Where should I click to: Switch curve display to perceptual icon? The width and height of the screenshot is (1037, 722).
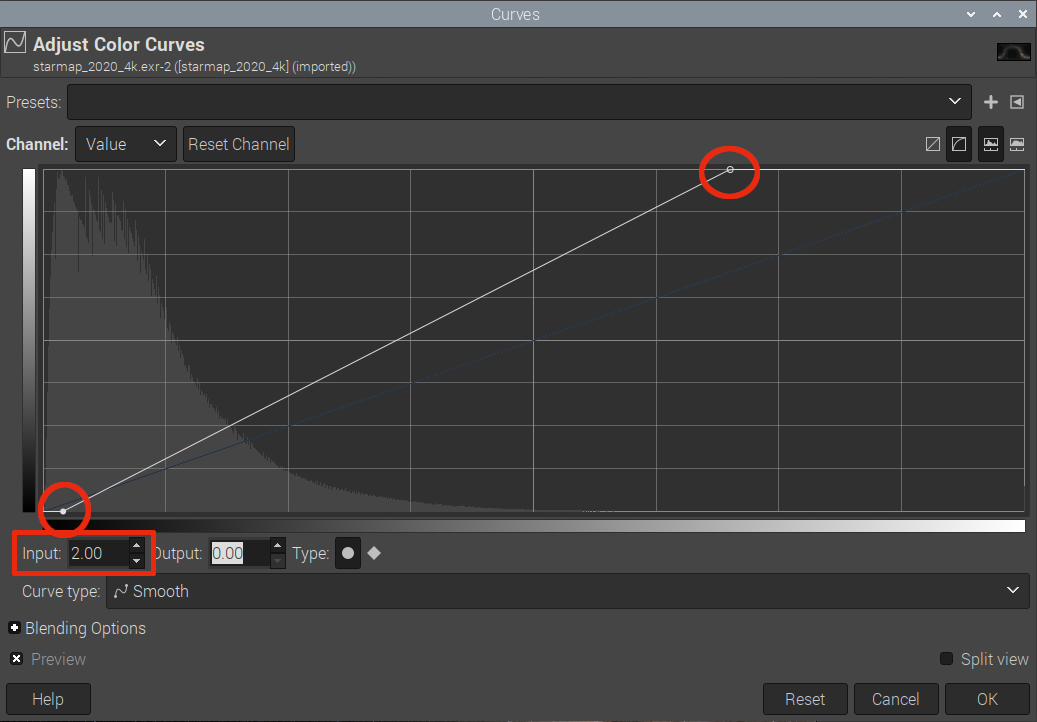[x=959, y=144]
